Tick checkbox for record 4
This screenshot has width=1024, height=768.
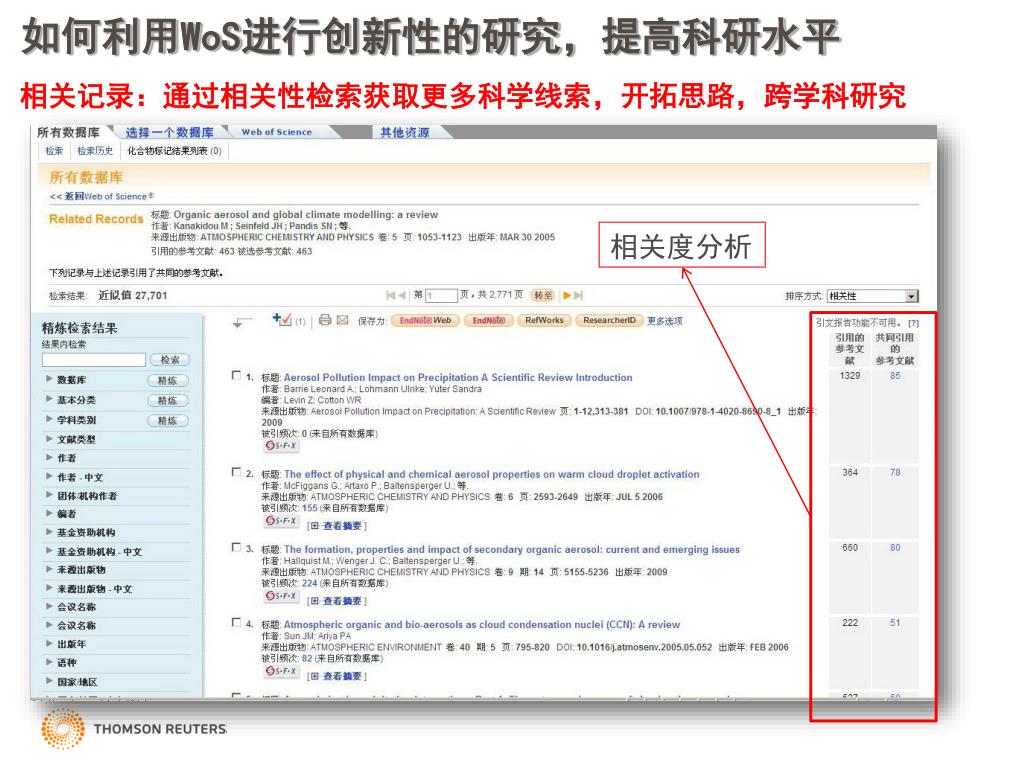236,622
